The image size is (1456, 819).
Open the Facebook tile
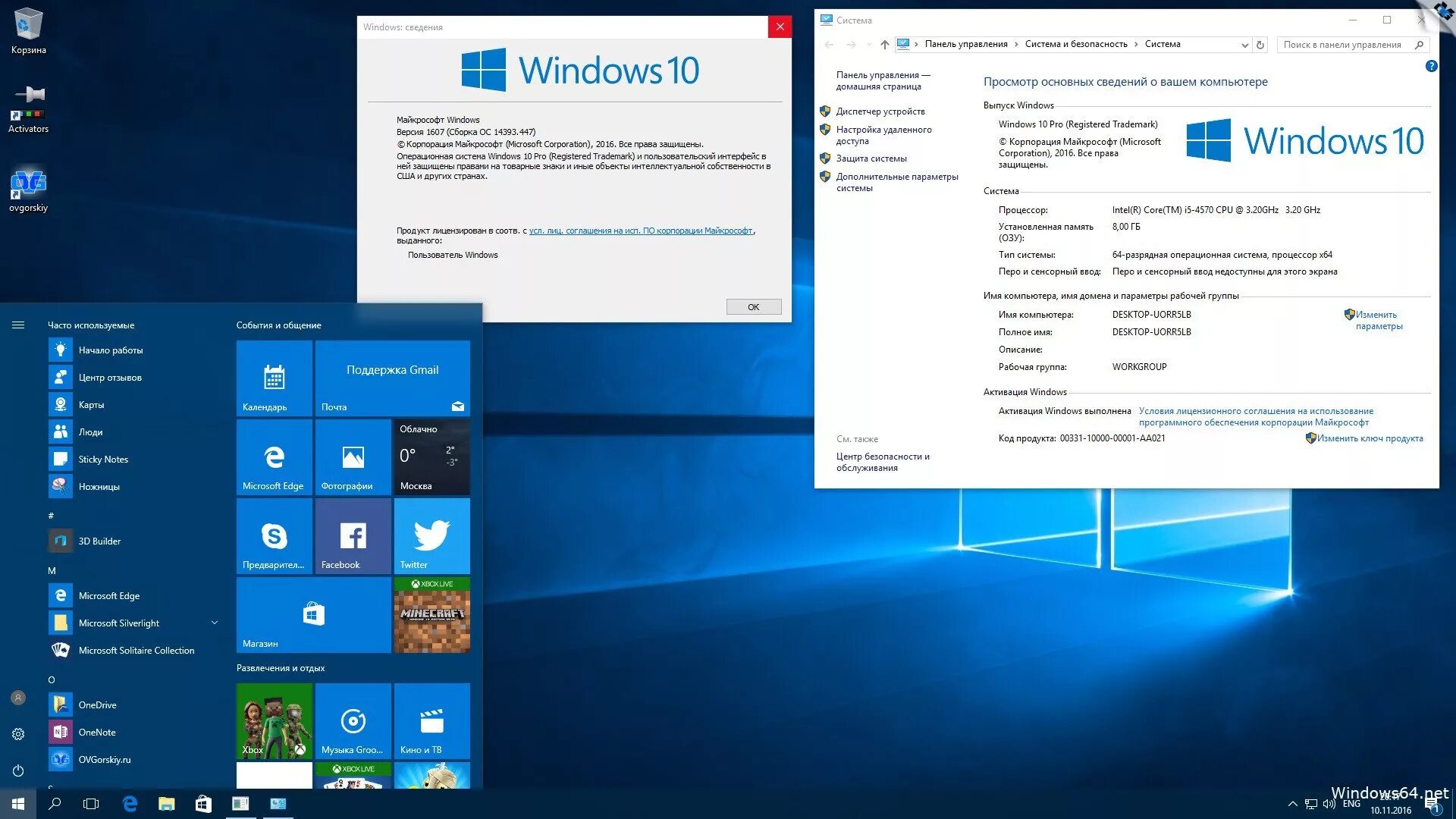[353, 536]
